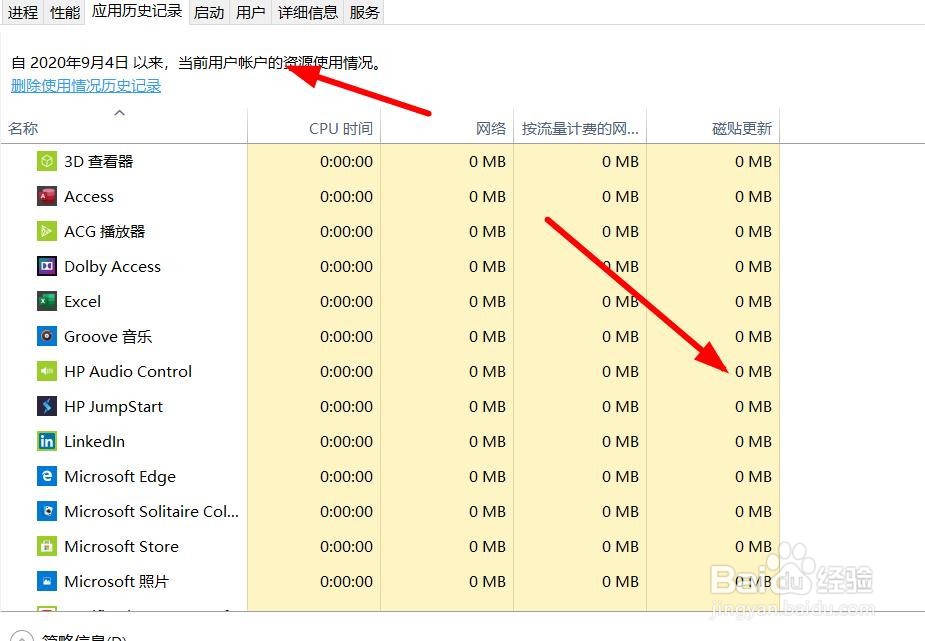Click the Dolby Access app icon
925x641 pixels.
point(47,266)
